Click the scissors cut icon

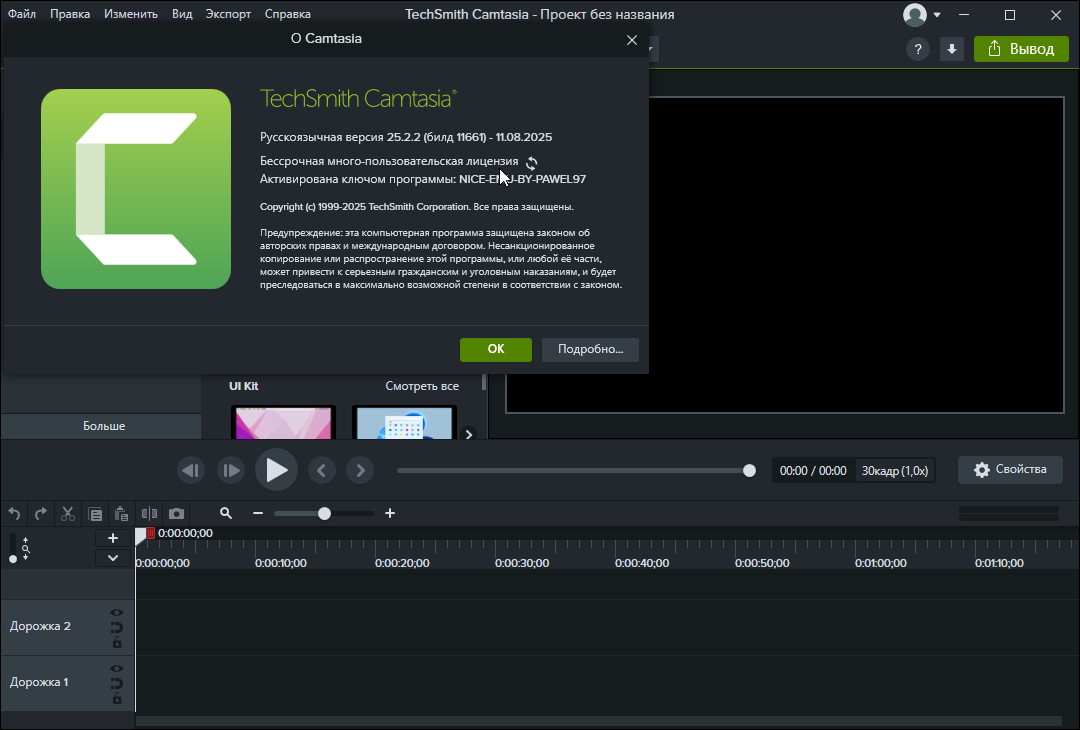tap(68, 514)
